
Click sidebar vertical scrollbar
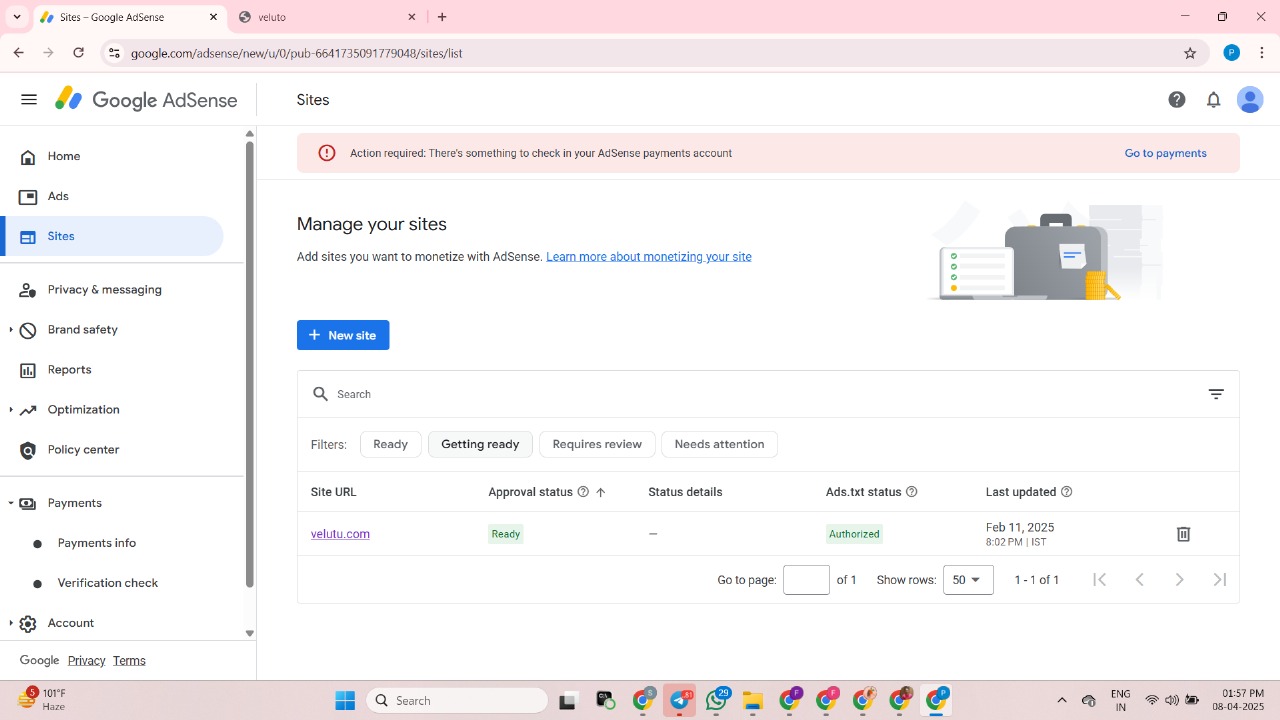[250, 364]
